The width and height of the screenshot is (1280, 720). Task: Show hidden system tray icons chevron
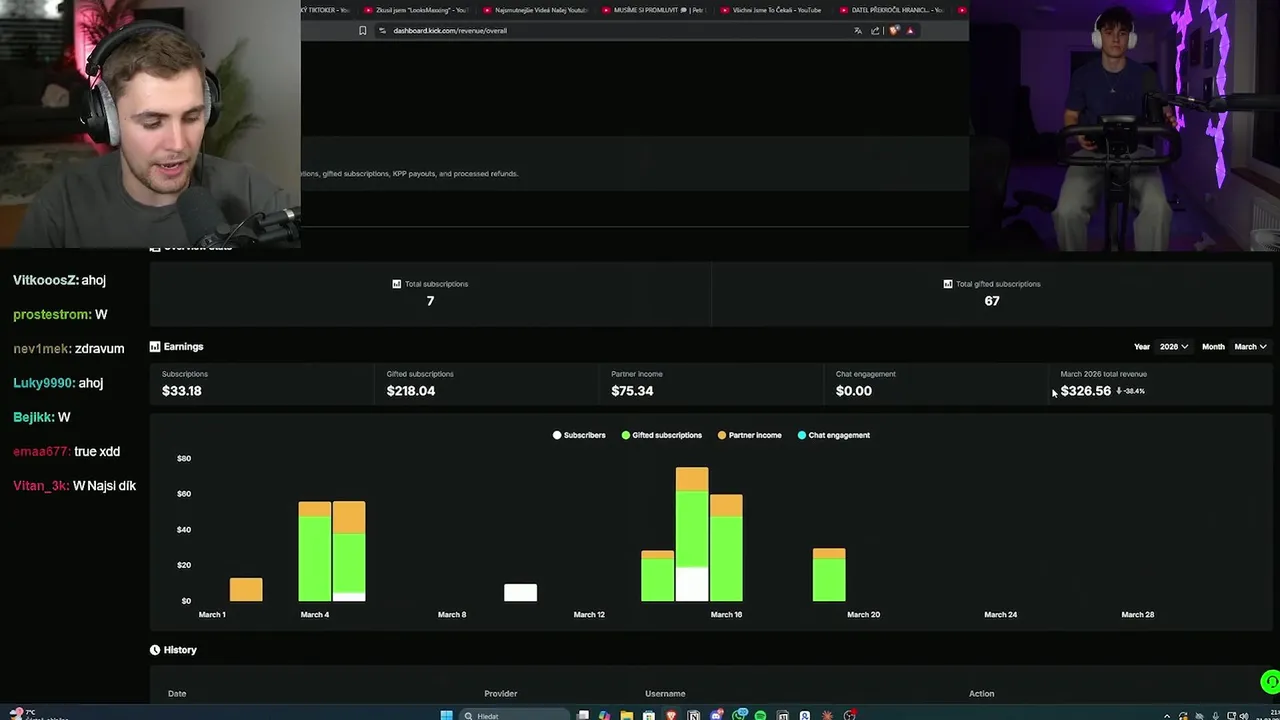[x=1166, y=715]
